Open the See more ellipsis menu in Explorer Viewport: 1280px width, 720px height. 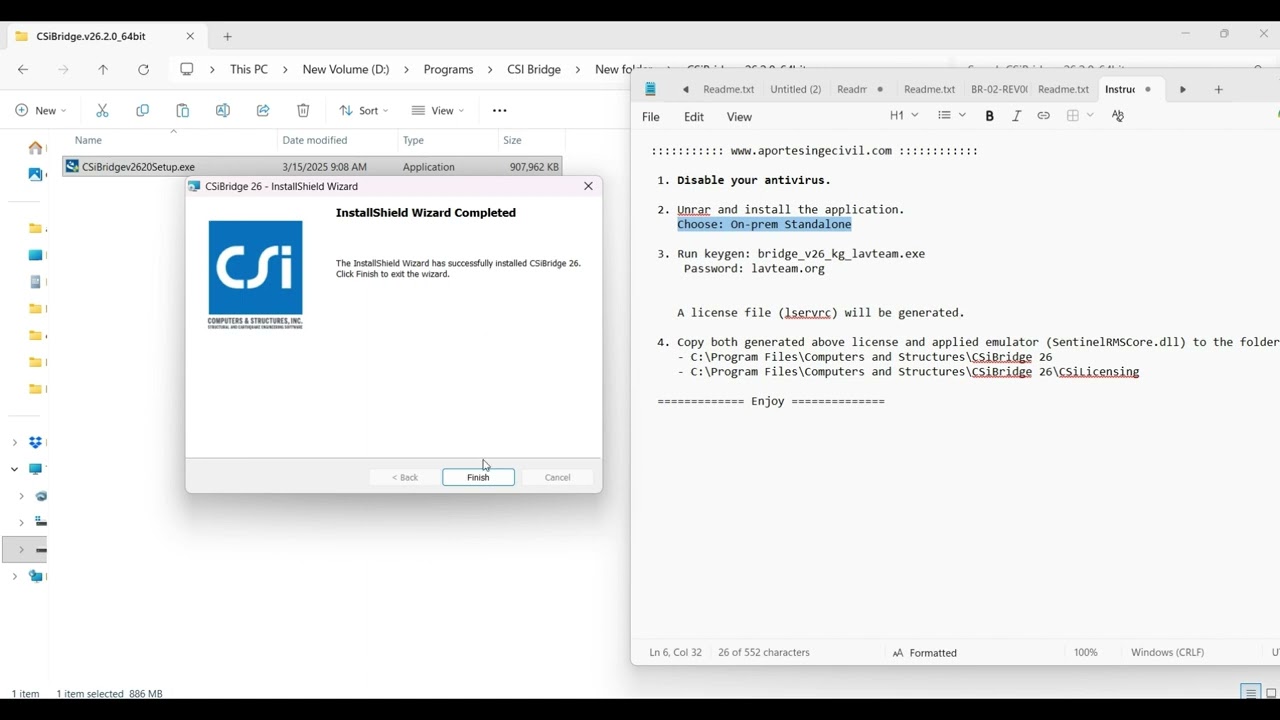(x=500, y=110)
